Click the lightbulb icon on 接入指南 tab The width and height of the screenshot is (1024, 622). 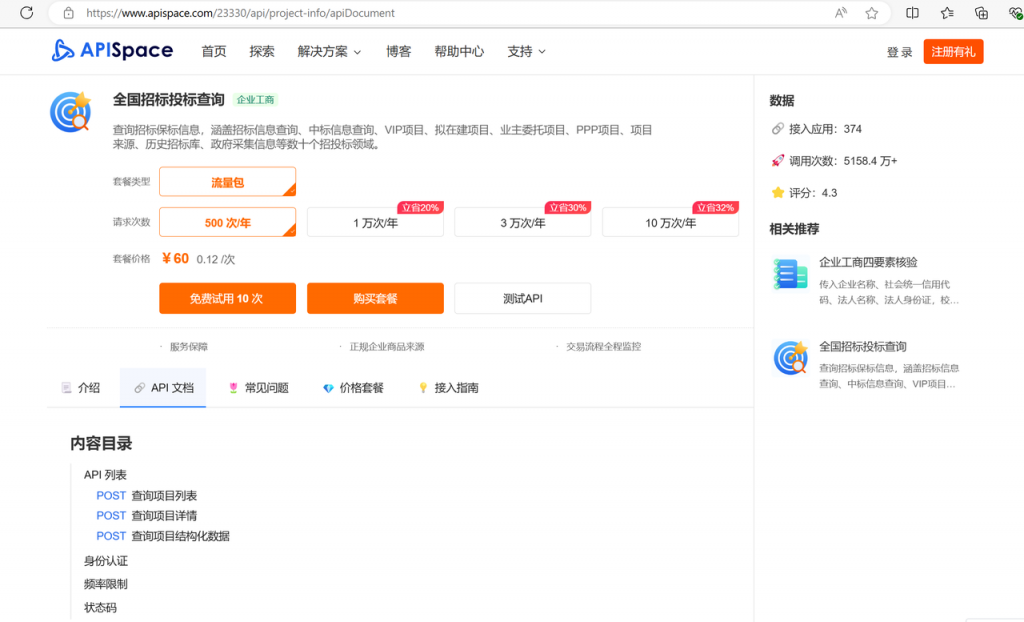[423, 388]
